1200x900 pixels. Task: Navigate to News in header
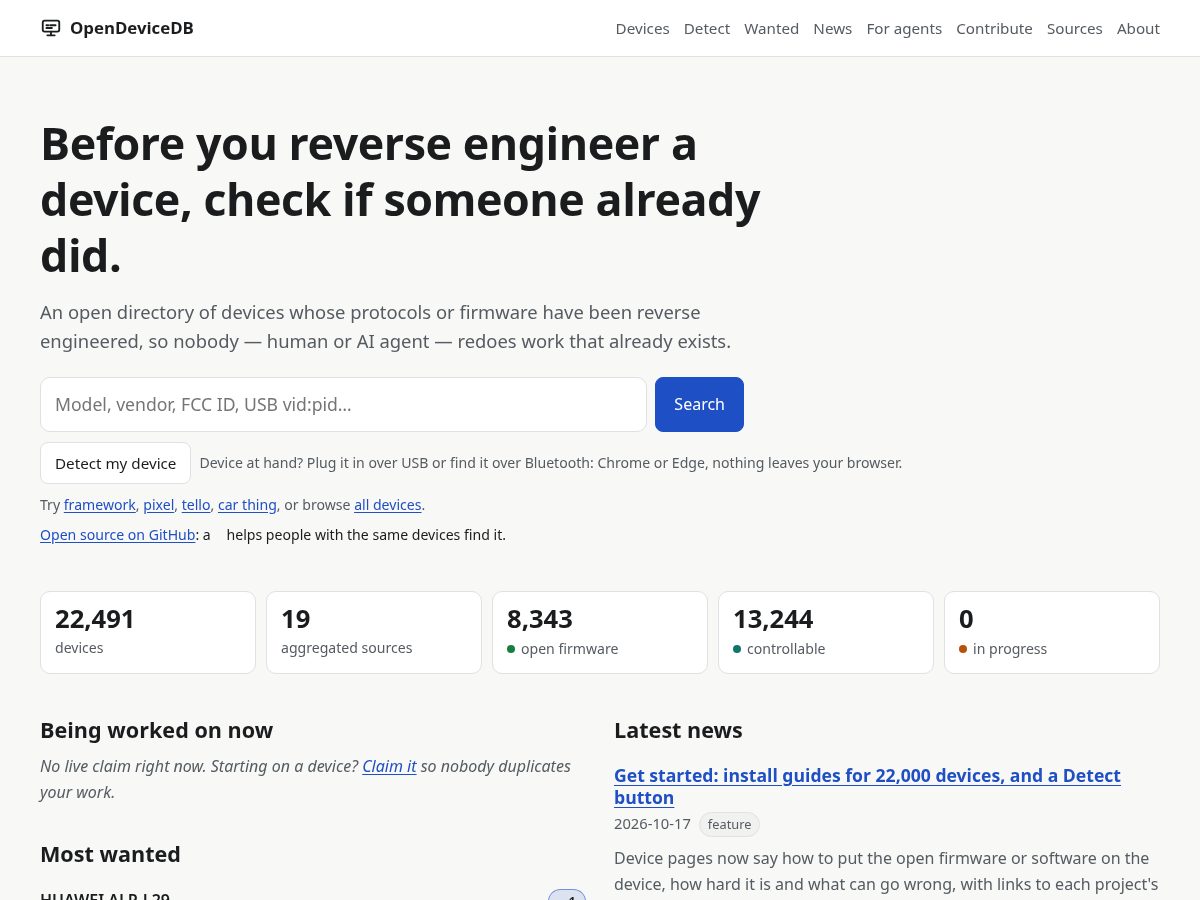coord(833,28)
